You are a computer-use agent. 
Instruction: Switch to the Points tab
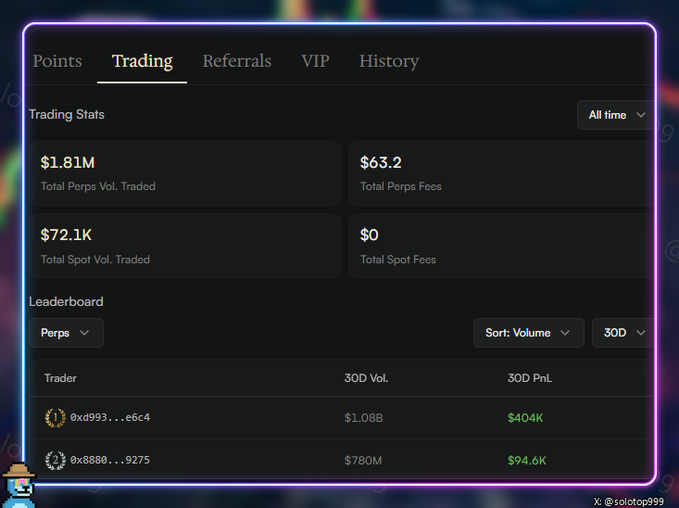pyautogui.click(x=57, y=61)
